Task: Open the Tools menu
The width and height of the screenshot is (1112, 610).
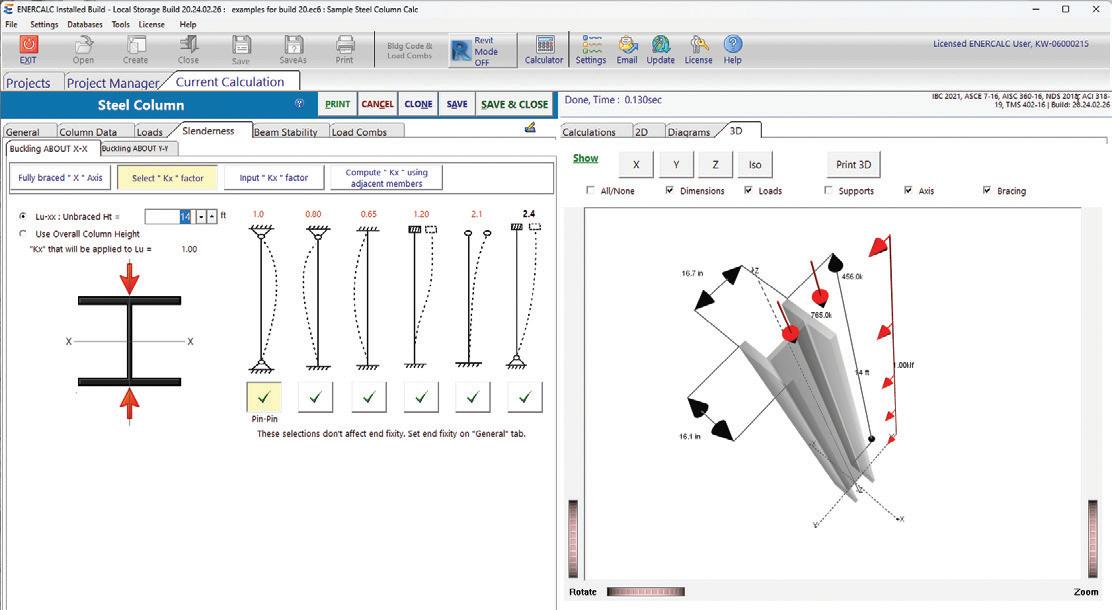Action: coord(121,24)
